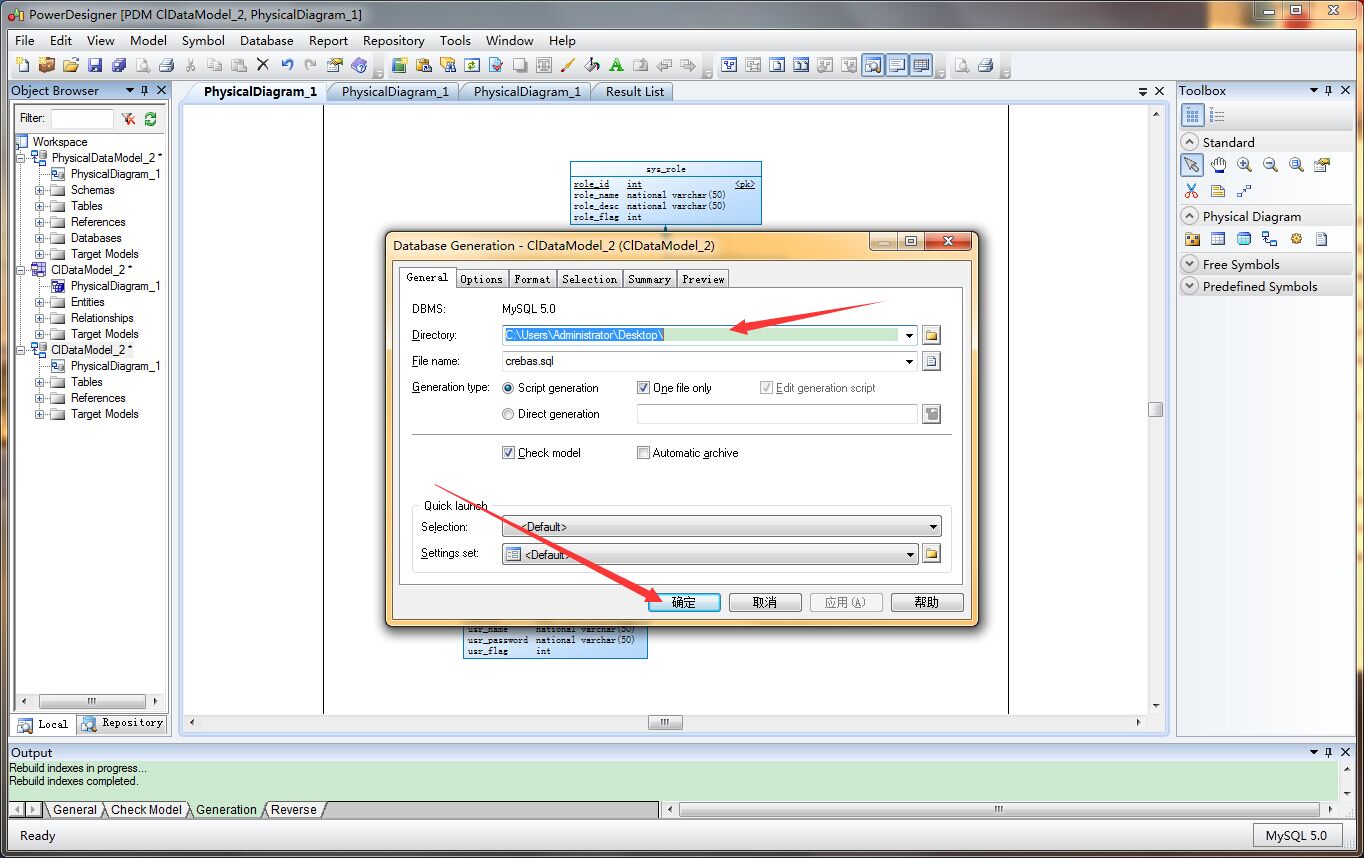The image size is (1364, 858).
Task: Select the Link tool in Toolbox
Action: (x=1244, y=190)
